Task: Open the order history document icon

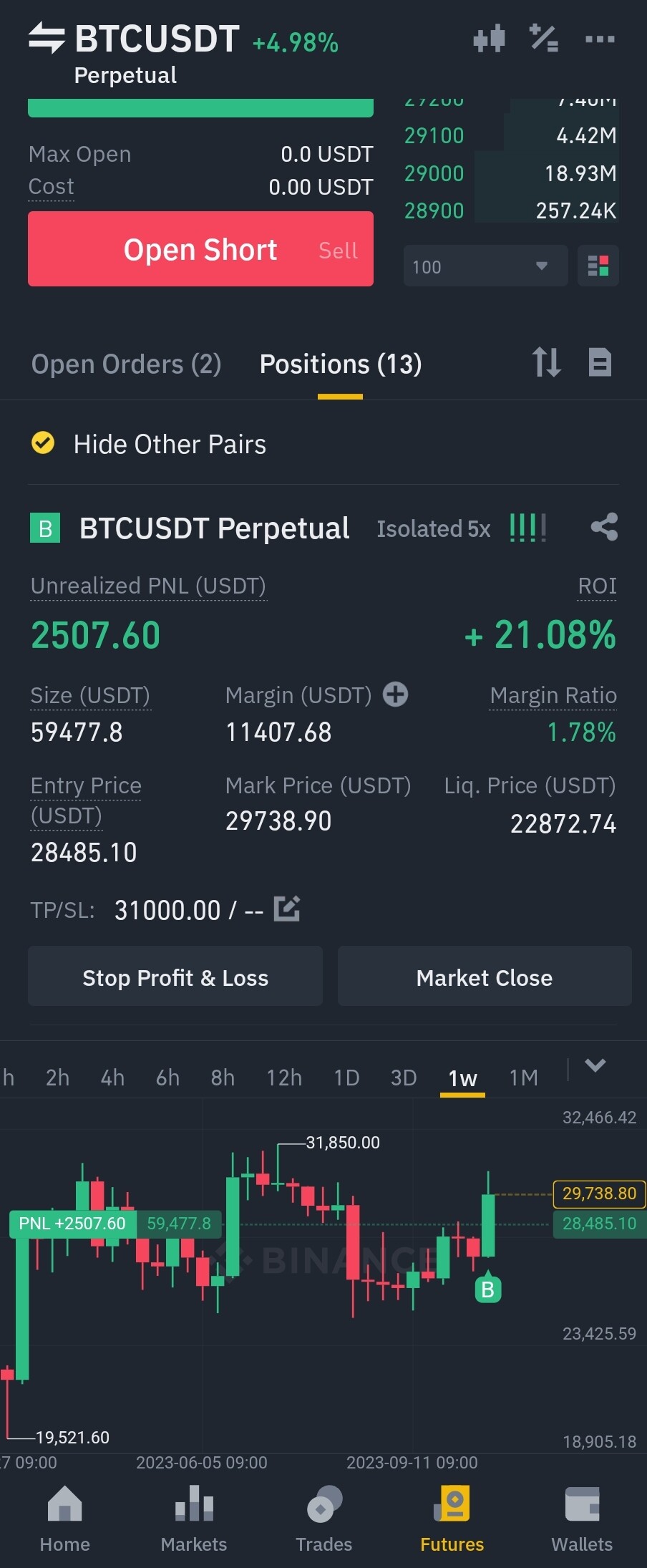Action: (600, 362)
